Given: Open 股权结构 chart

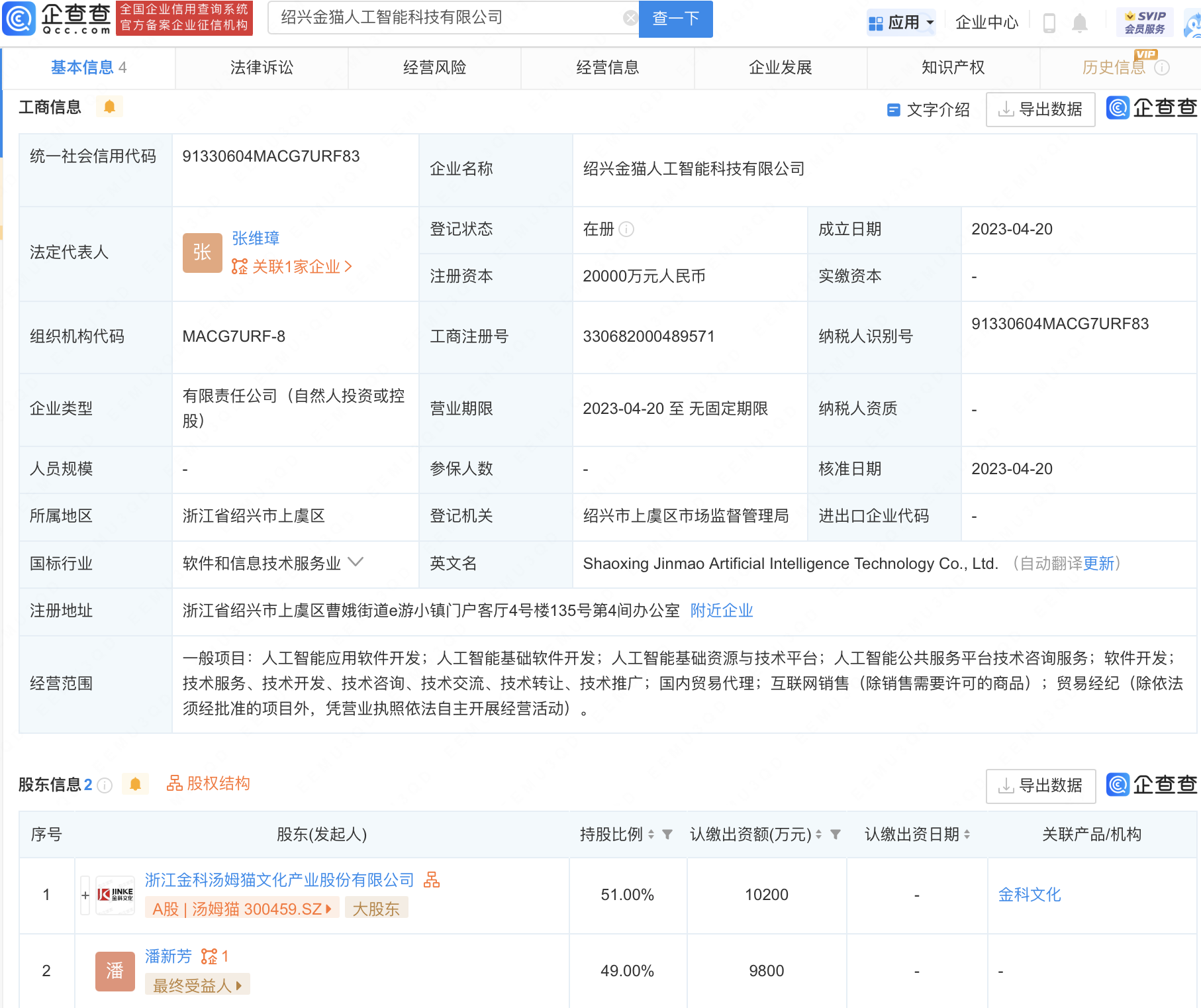Looking at the screenshot, I should pos(208,783).
